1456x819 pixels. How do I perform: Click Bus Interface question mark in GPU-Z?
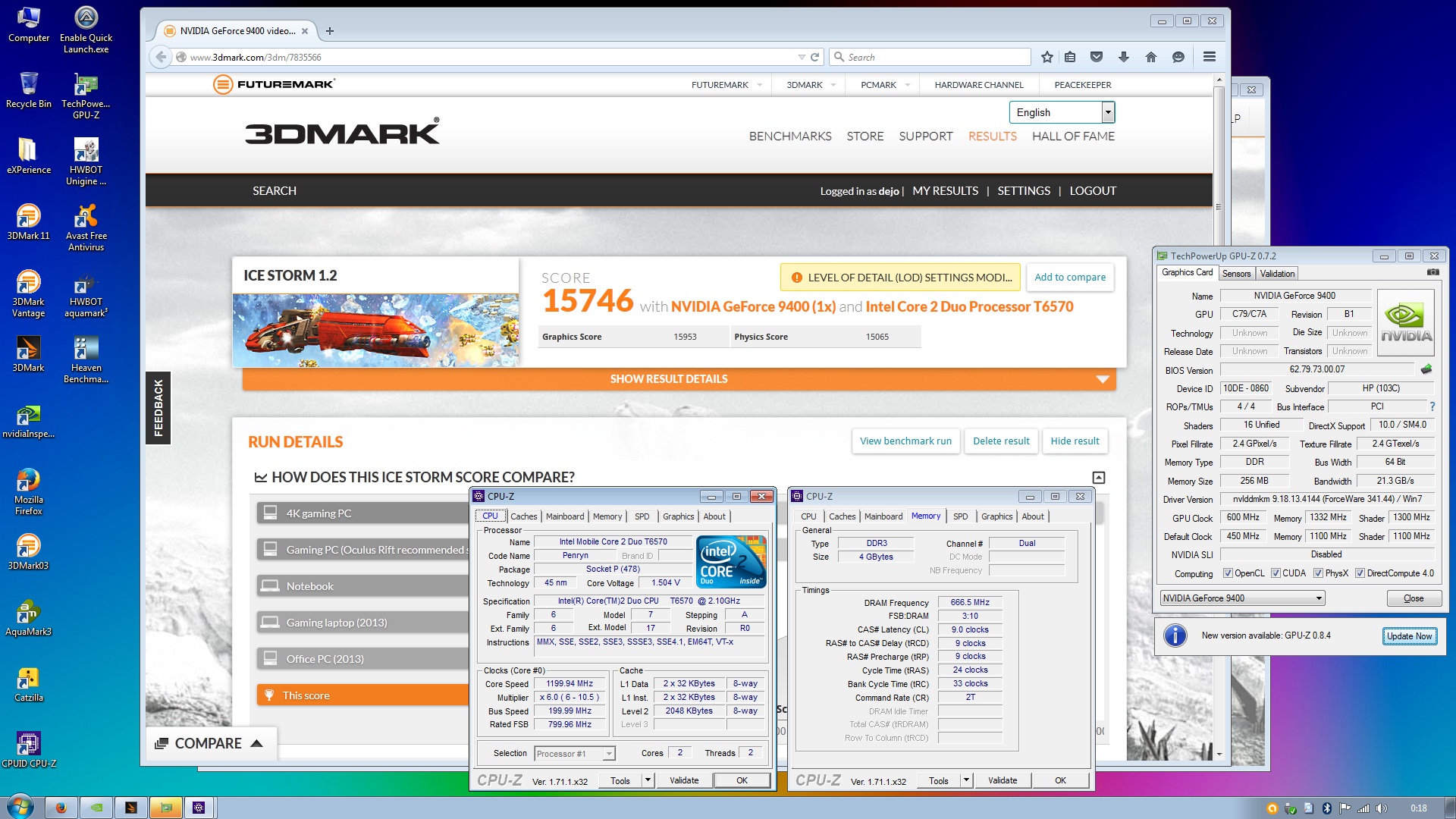[1432, 406]
